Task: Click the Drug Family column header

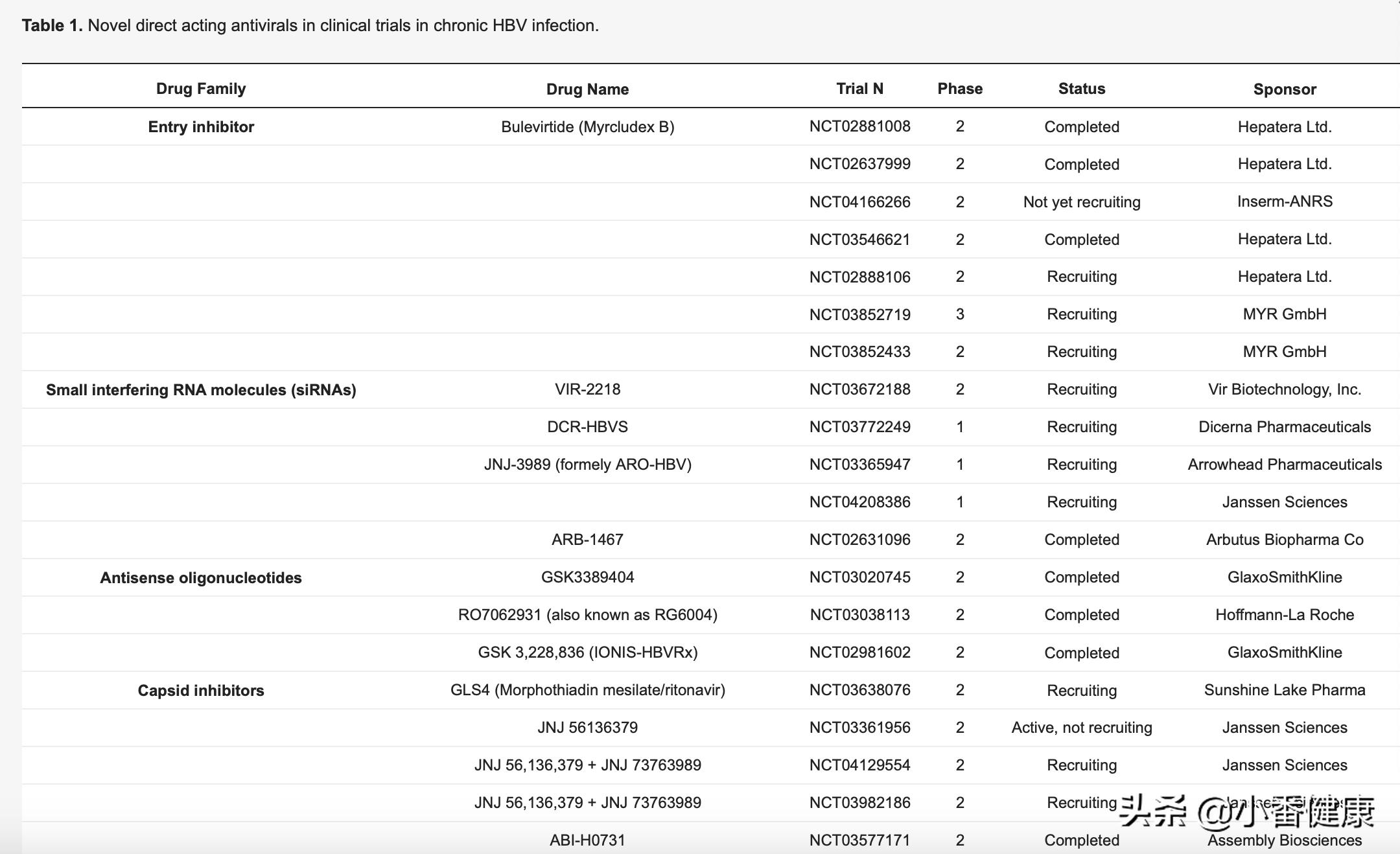Action: [201, 89]
